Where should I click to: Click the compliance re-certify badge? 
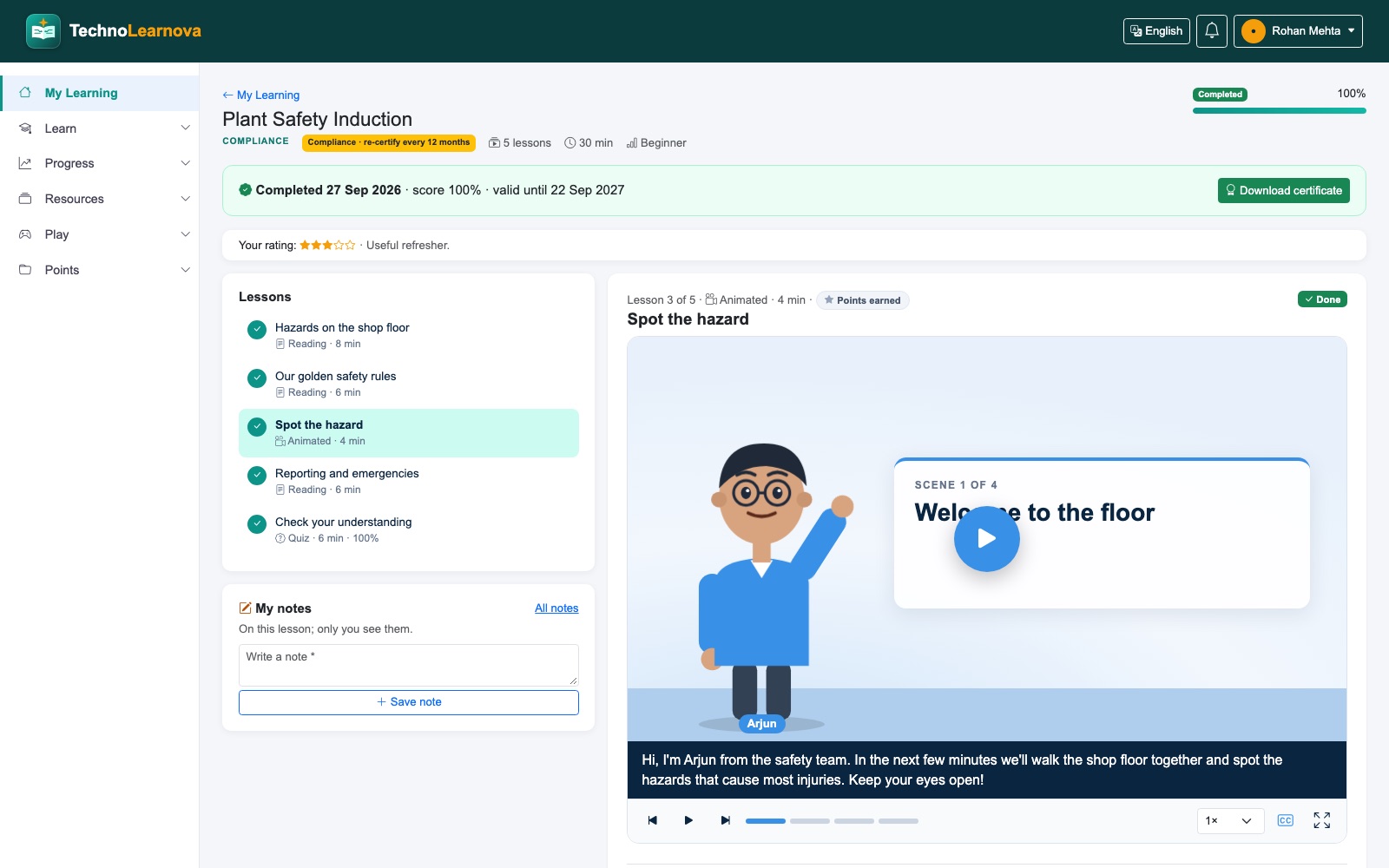click(x=389, y=142)
